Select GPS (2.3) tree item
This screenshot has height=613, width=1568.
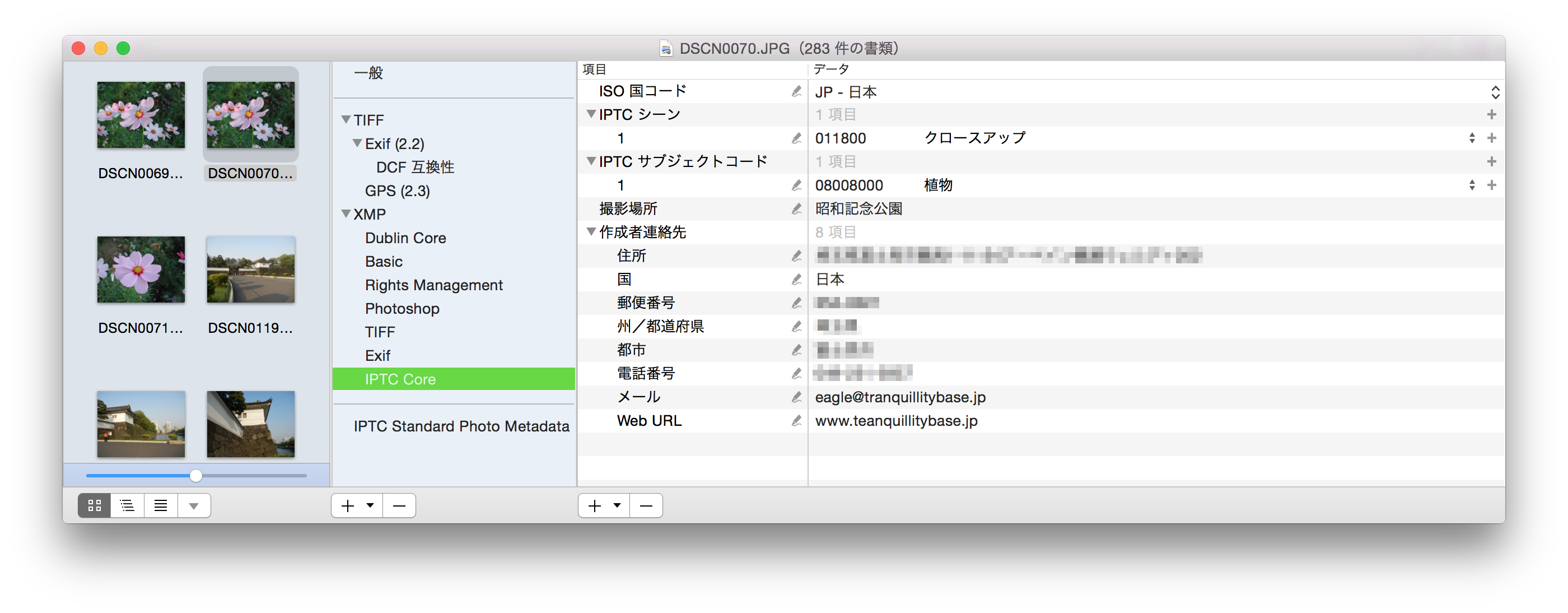click(x=398, y=191)
